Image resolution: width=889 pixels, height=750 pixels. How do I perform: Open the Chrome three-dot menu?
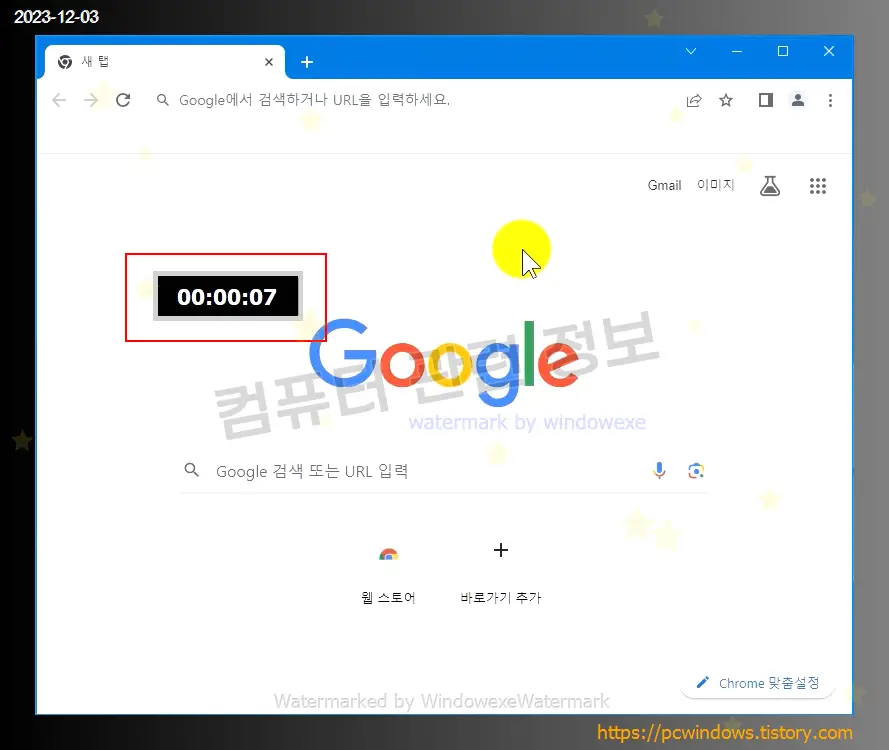tap(830, 100)
